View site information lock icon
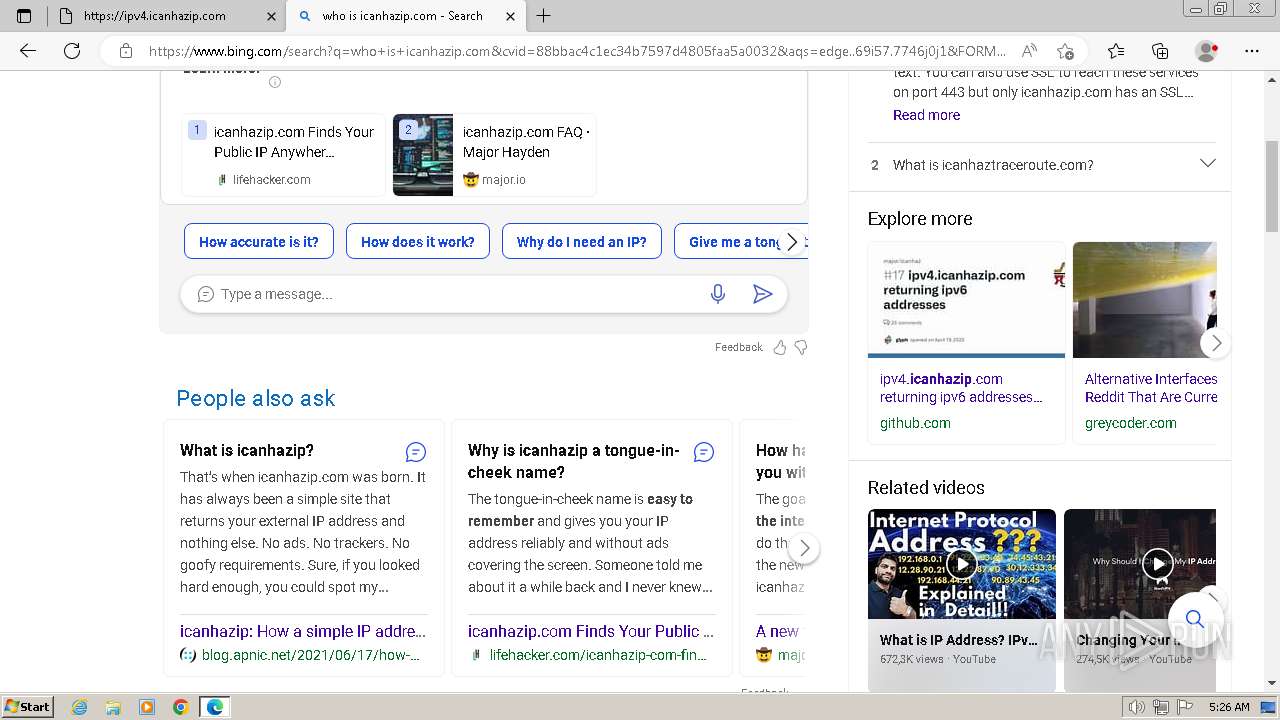 126,51
